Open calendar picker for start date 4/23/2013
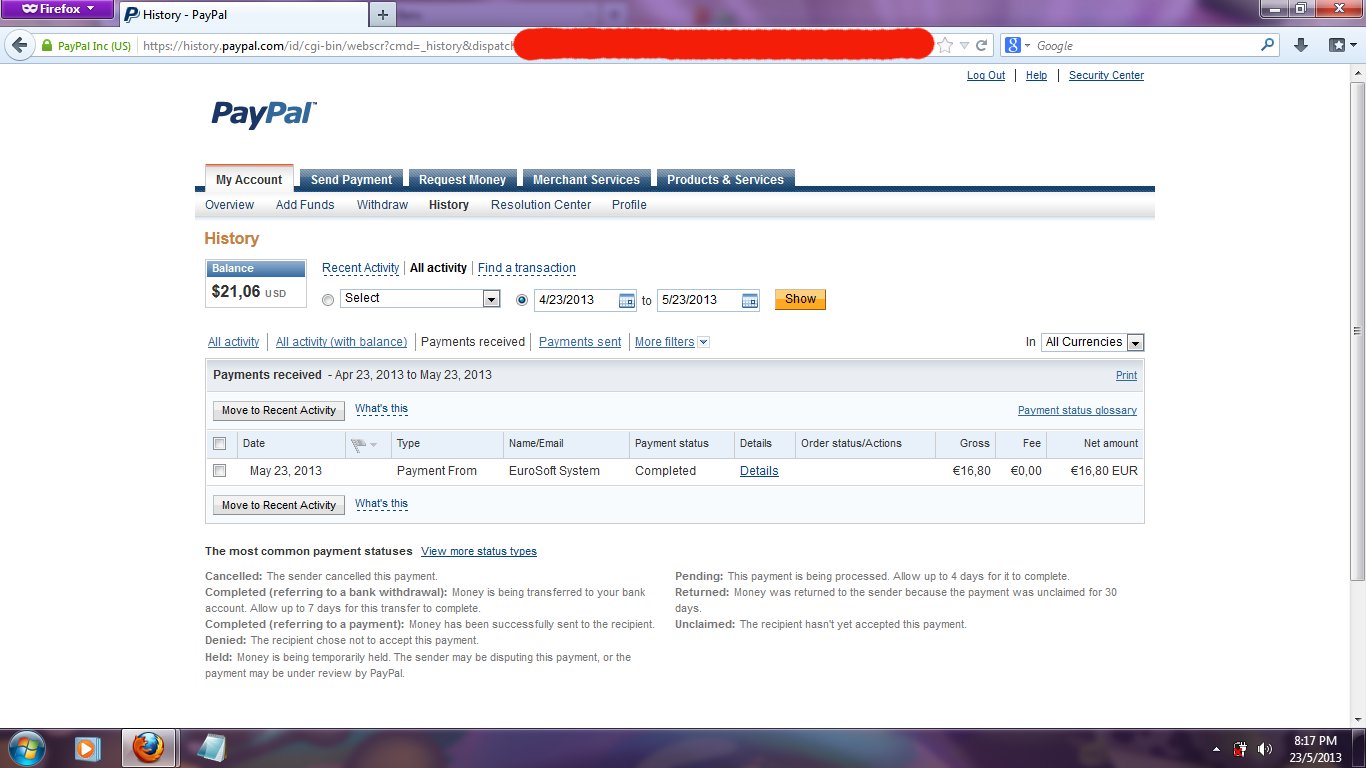The height and width of the screenshot is (768, 1366). coord(627,300)
